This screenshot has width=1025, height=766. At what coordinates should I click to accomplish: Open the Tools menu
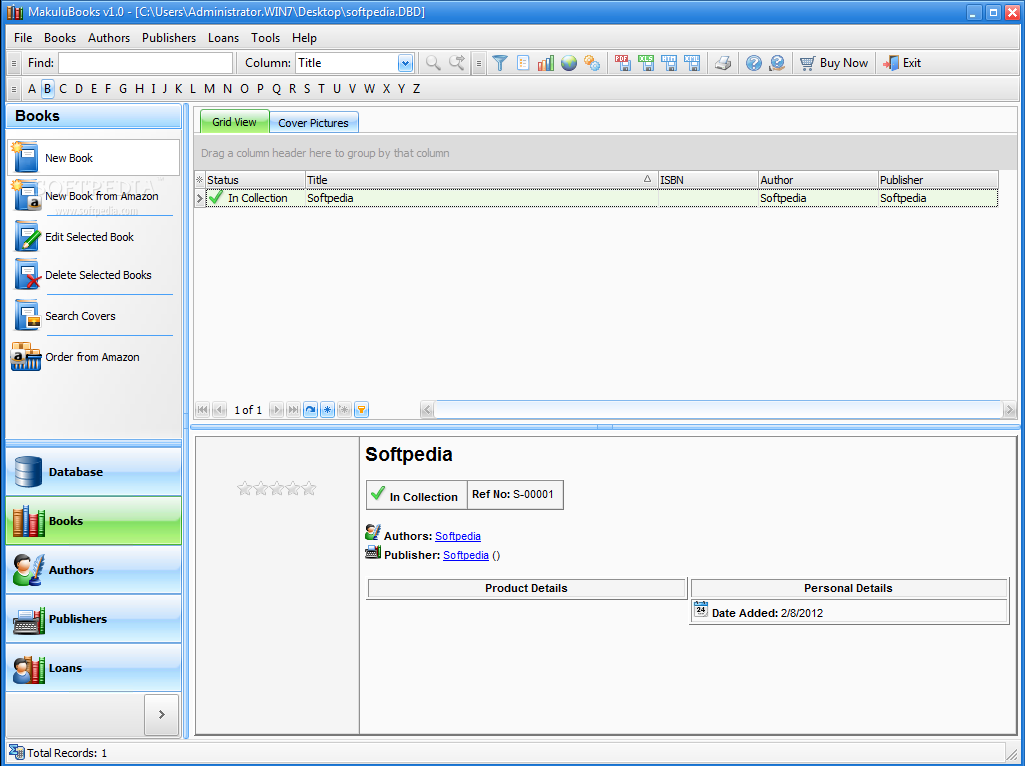(265, 38)
